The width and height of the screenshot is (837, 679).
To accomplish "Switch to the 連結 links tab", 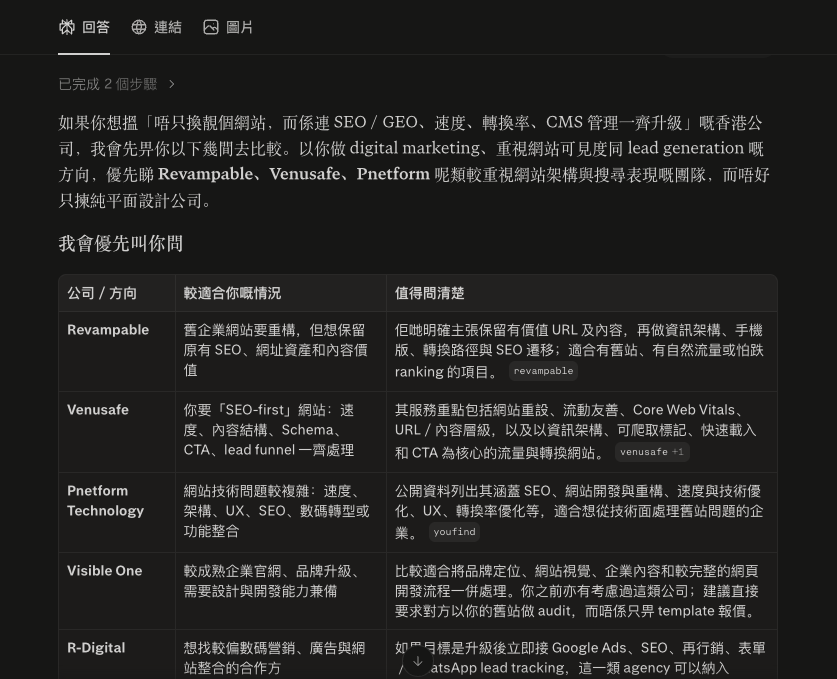I will pos(156,27).
